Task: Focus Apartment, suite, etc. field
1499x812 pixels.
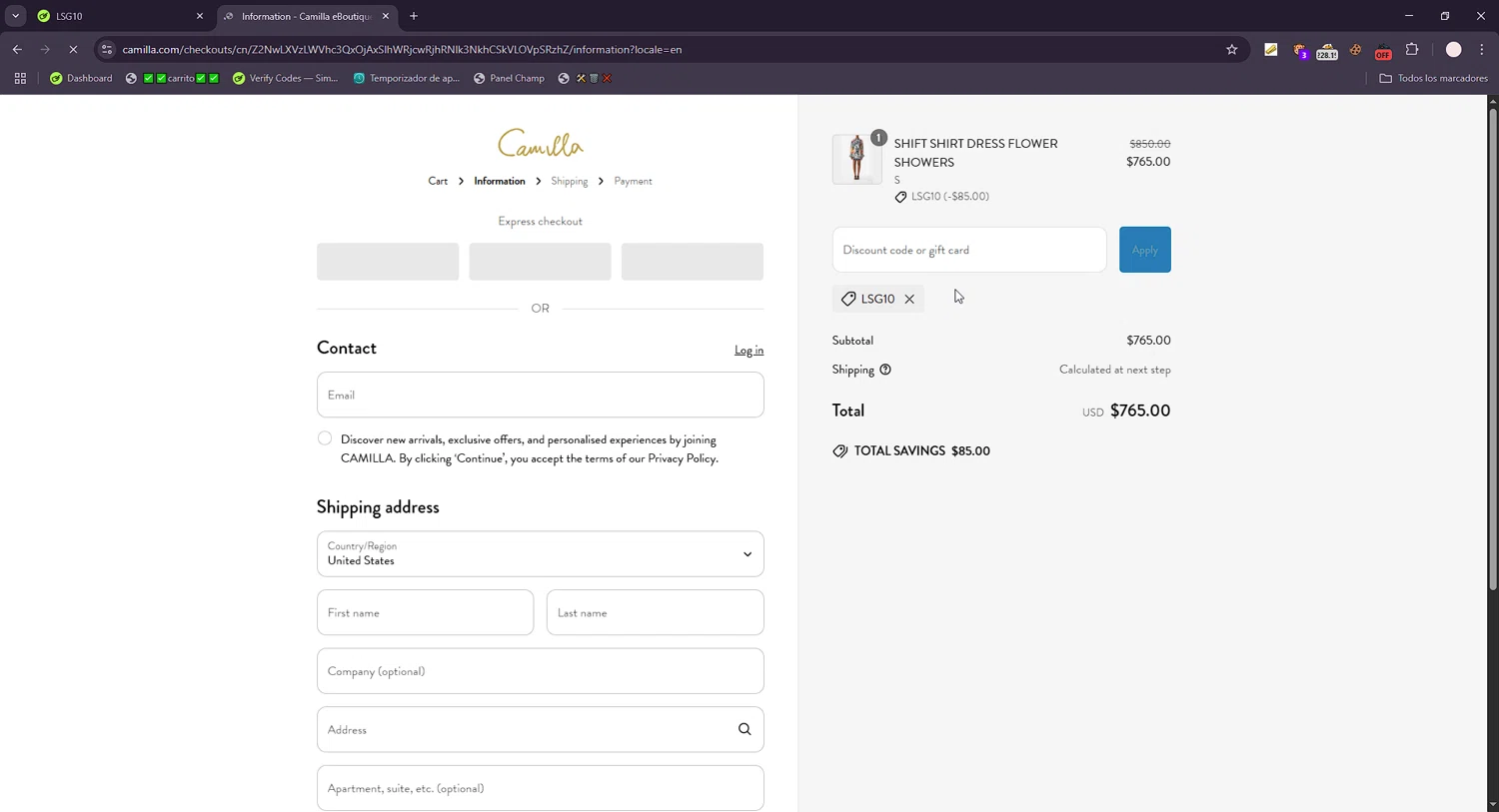Action: coord(541,788)
